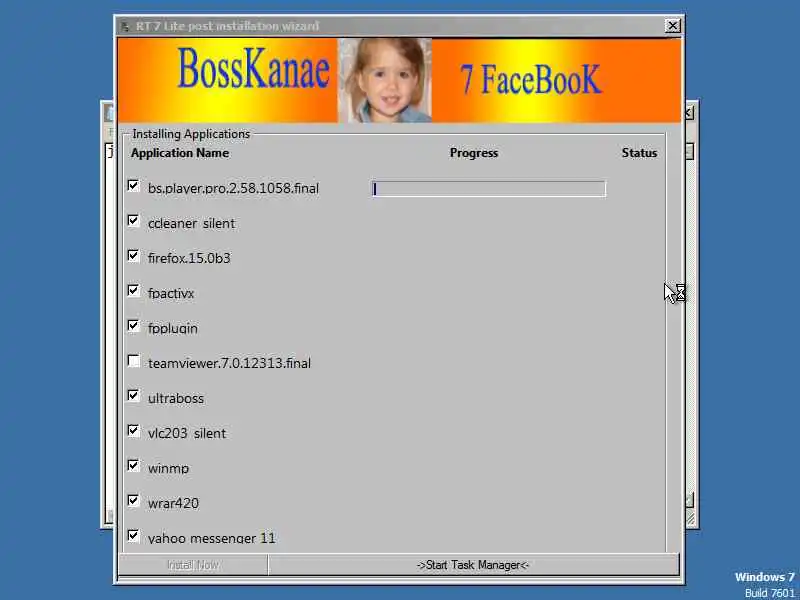Uncheck the vlc203 silent checkbox
The width and height of the screenshot is (800, 600).
134,431
